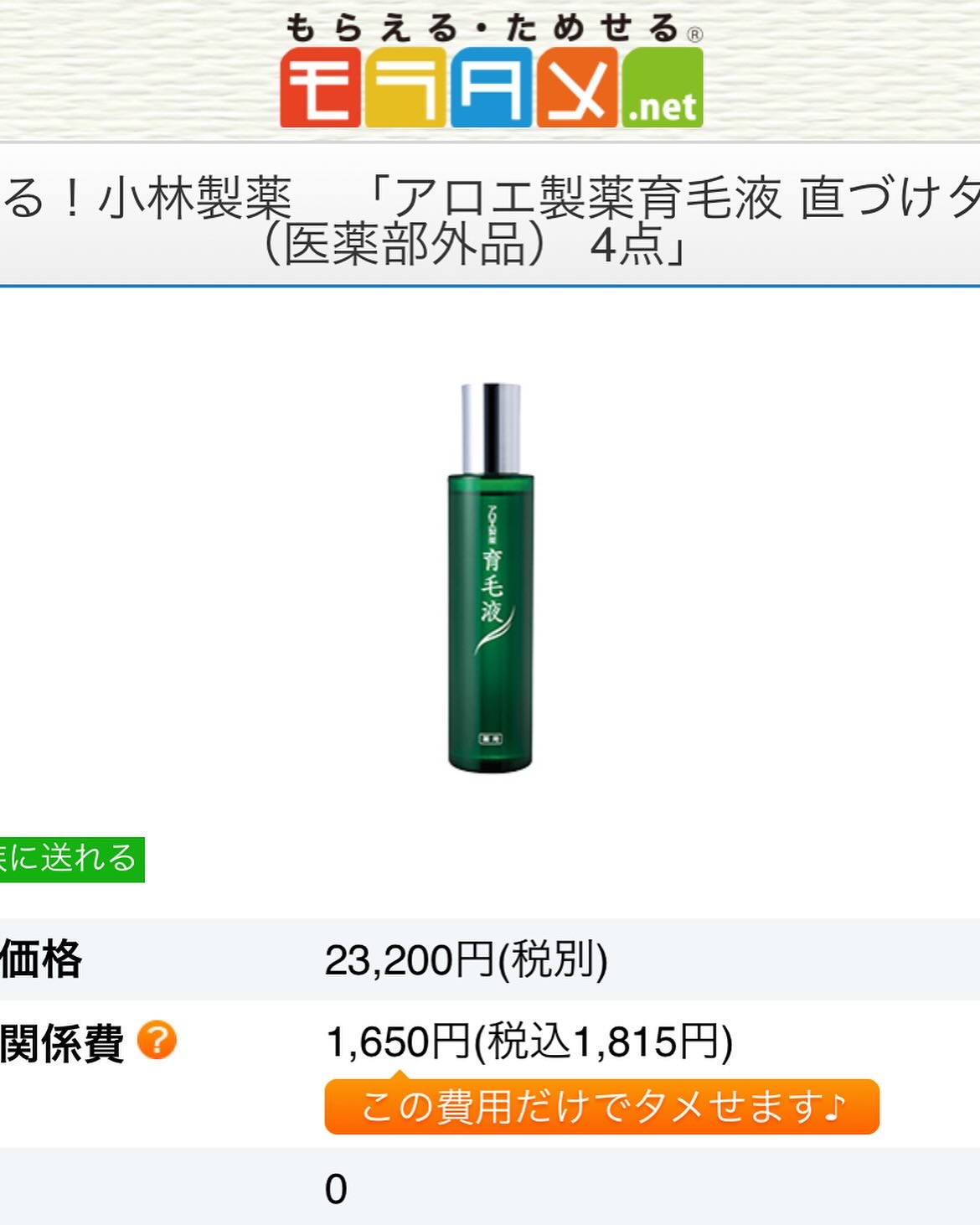
Task: Click the red モ logo tile
Action: click(x=321, y=87)
